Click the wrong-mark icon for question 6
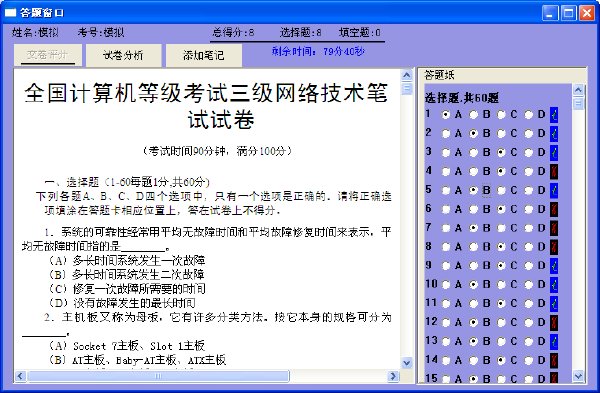Image resolution: width=600 pixels, height=393 pixels. [x=554, y=209]
